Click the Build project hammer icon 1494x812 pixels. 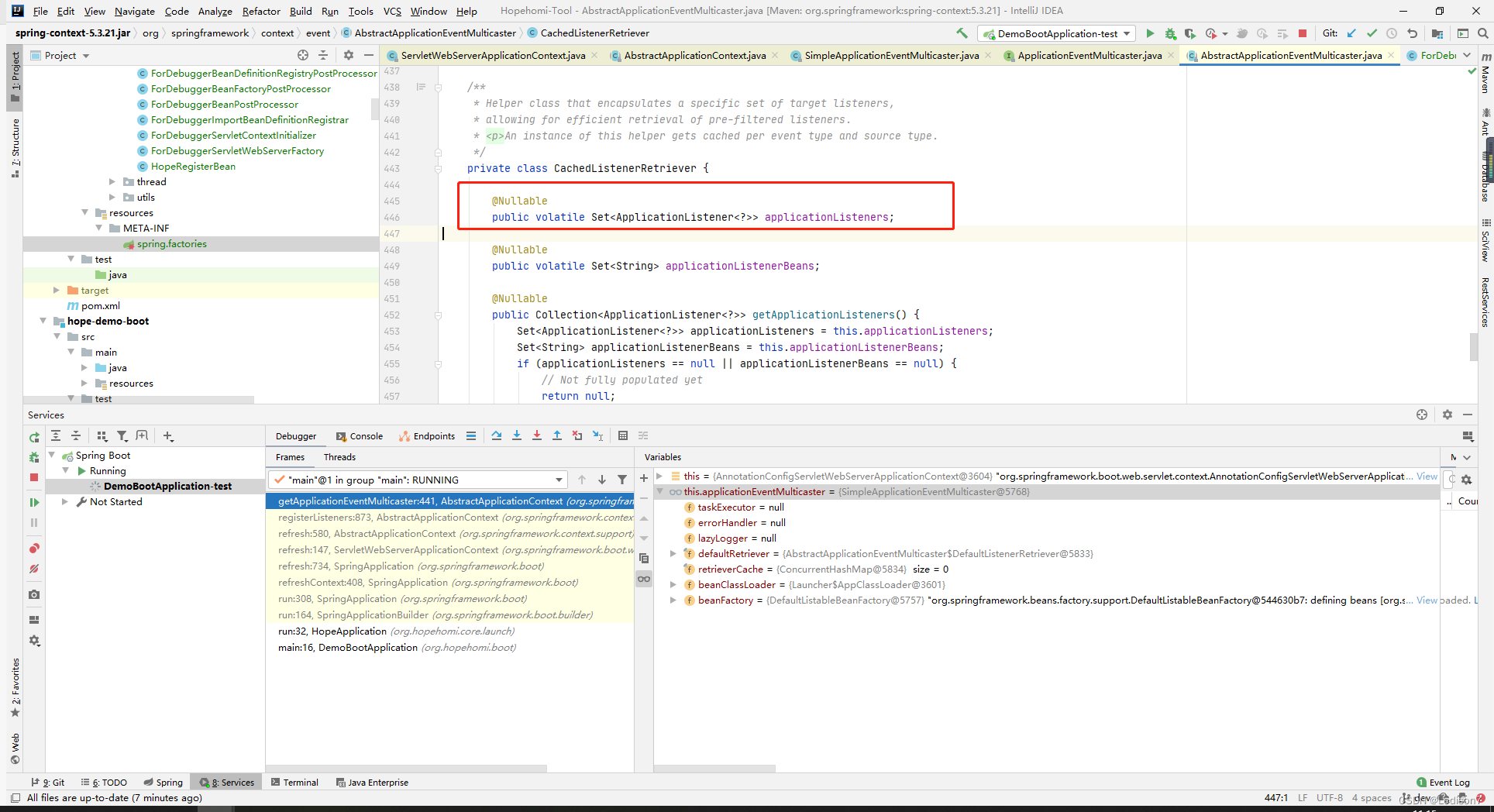(x=962, y=33)
